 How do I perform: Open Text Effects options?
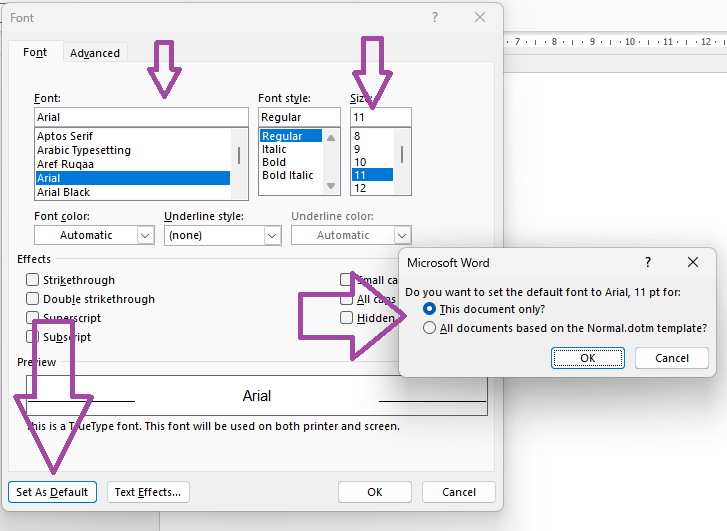[148, 492]
